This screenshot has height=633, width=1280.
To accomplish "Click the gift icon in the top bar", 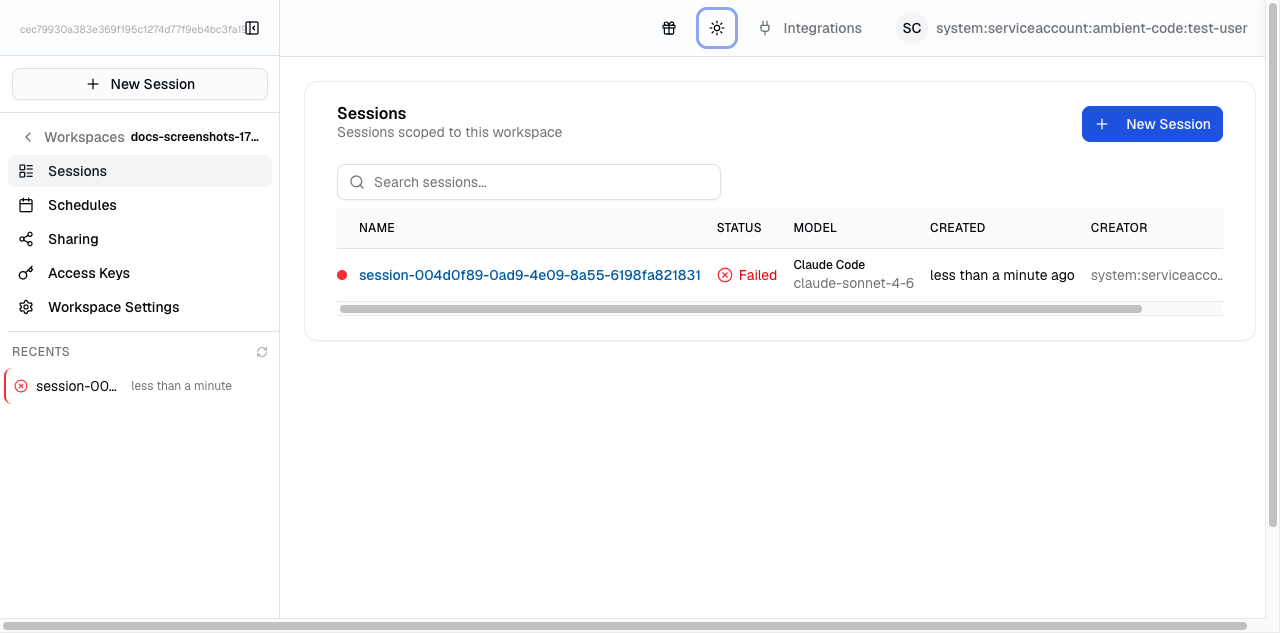I will [669, 28].
